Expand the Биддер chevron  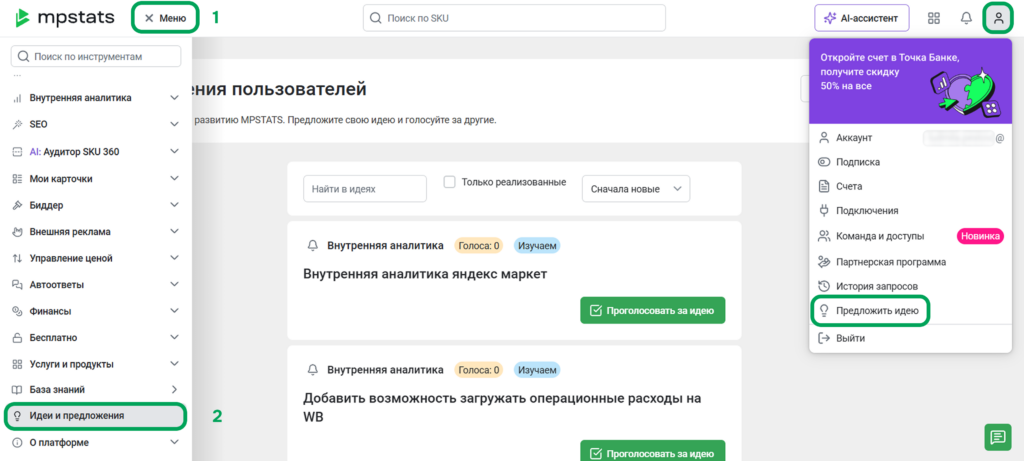174,205
